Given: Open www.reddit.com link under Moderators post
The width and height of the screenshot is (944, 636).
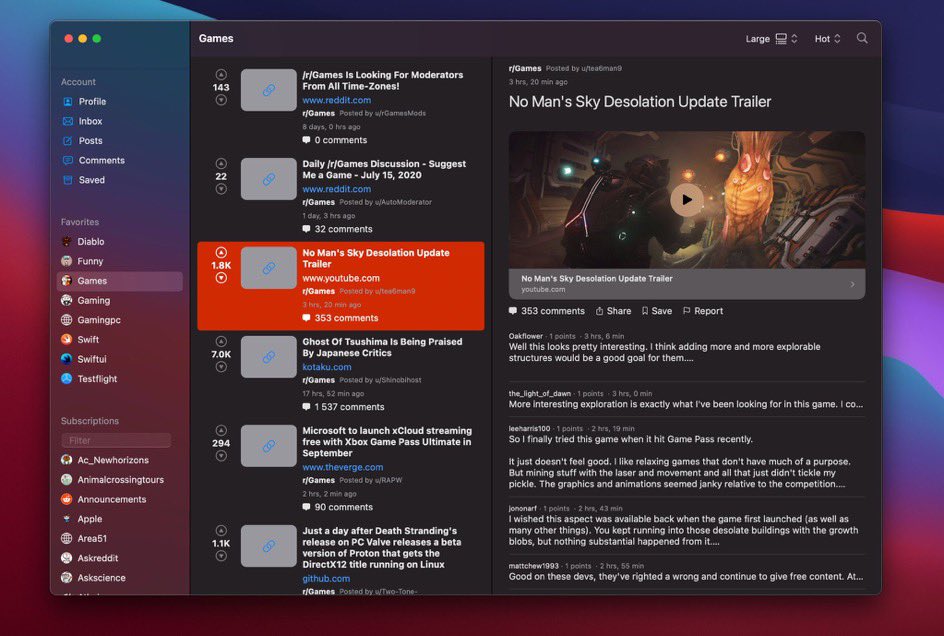Looking at the screenshot, I should coord(337,101).
